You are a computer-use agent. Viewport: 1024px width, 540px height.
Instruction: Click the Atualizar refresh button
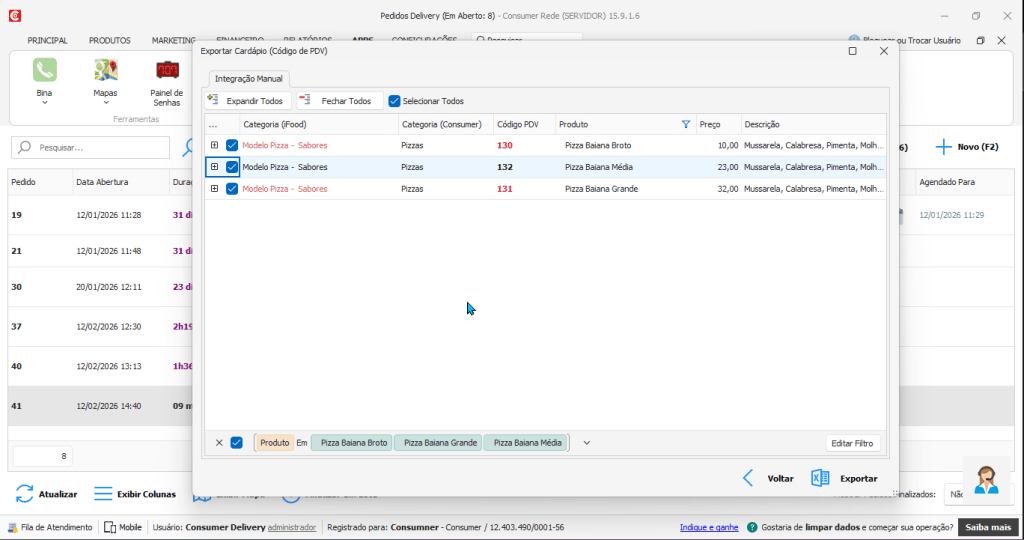(x=46, y=494)
